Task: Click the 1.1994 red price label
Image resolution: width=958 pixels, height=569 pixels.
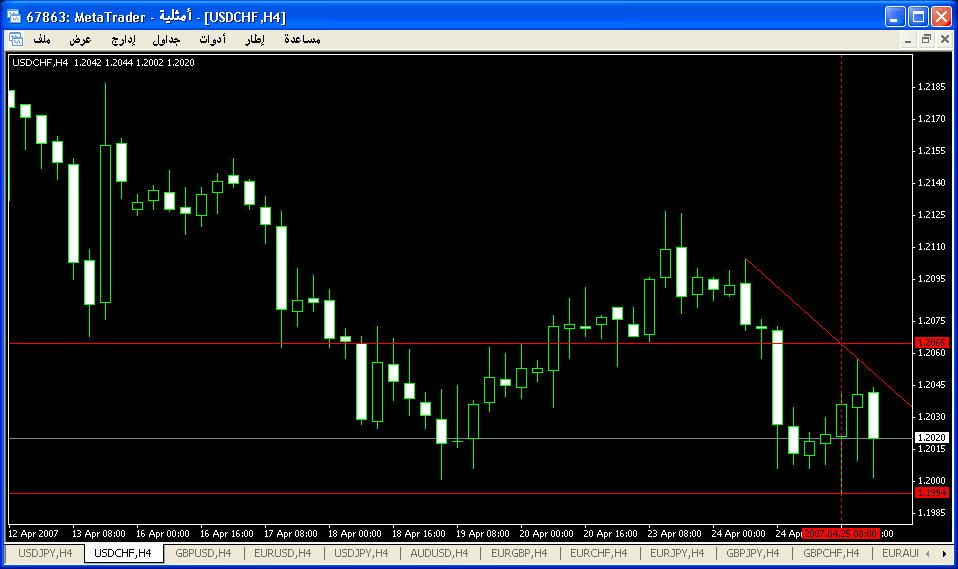Action: pyautogui.click(x=932, y=493)
